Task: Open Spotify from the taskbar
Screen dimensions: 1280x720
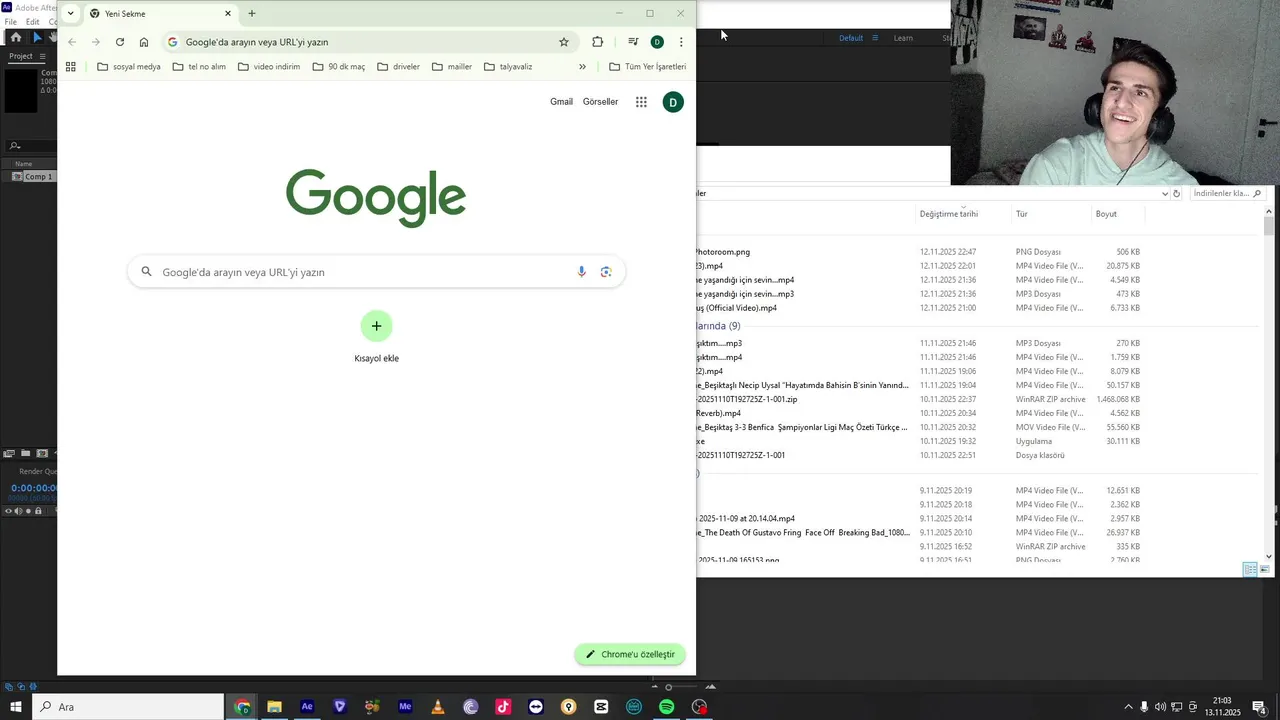Action: coord(667,707)
